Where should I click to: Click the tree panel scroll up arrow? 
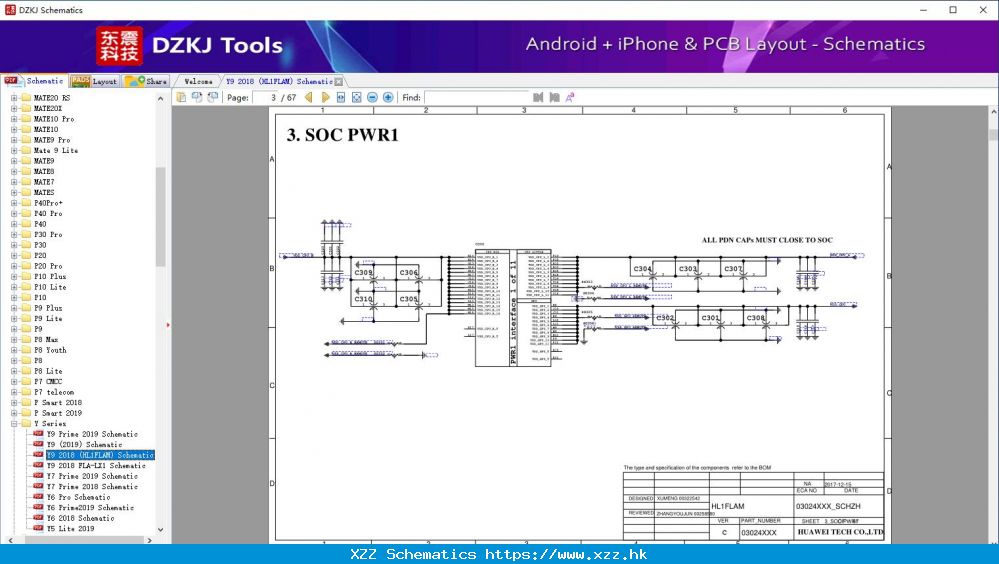point(161,98)
